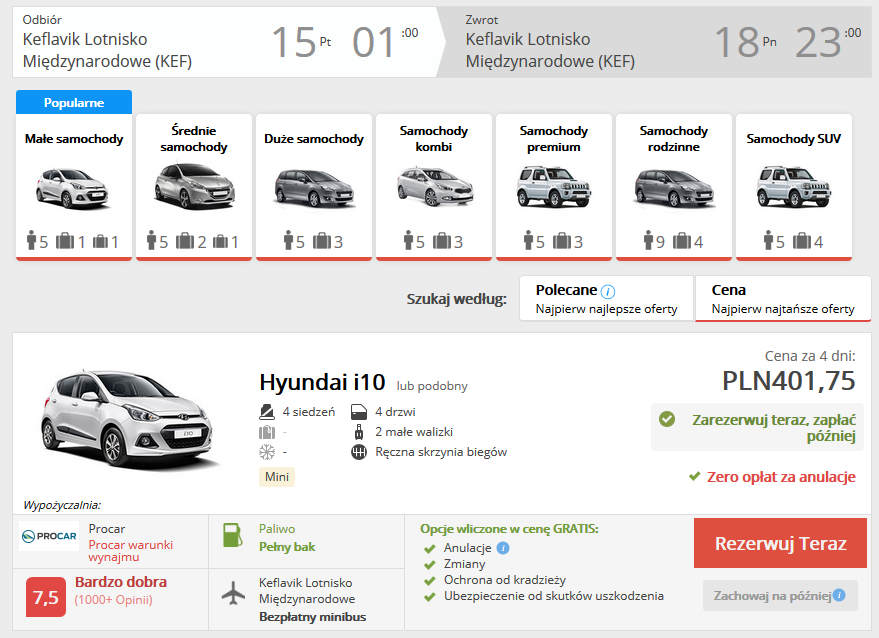The height and width of the screenshot is (638, 879).
Task: Click the checkmark next to Ochrona od kradzieży
Action: coord(429,581)
